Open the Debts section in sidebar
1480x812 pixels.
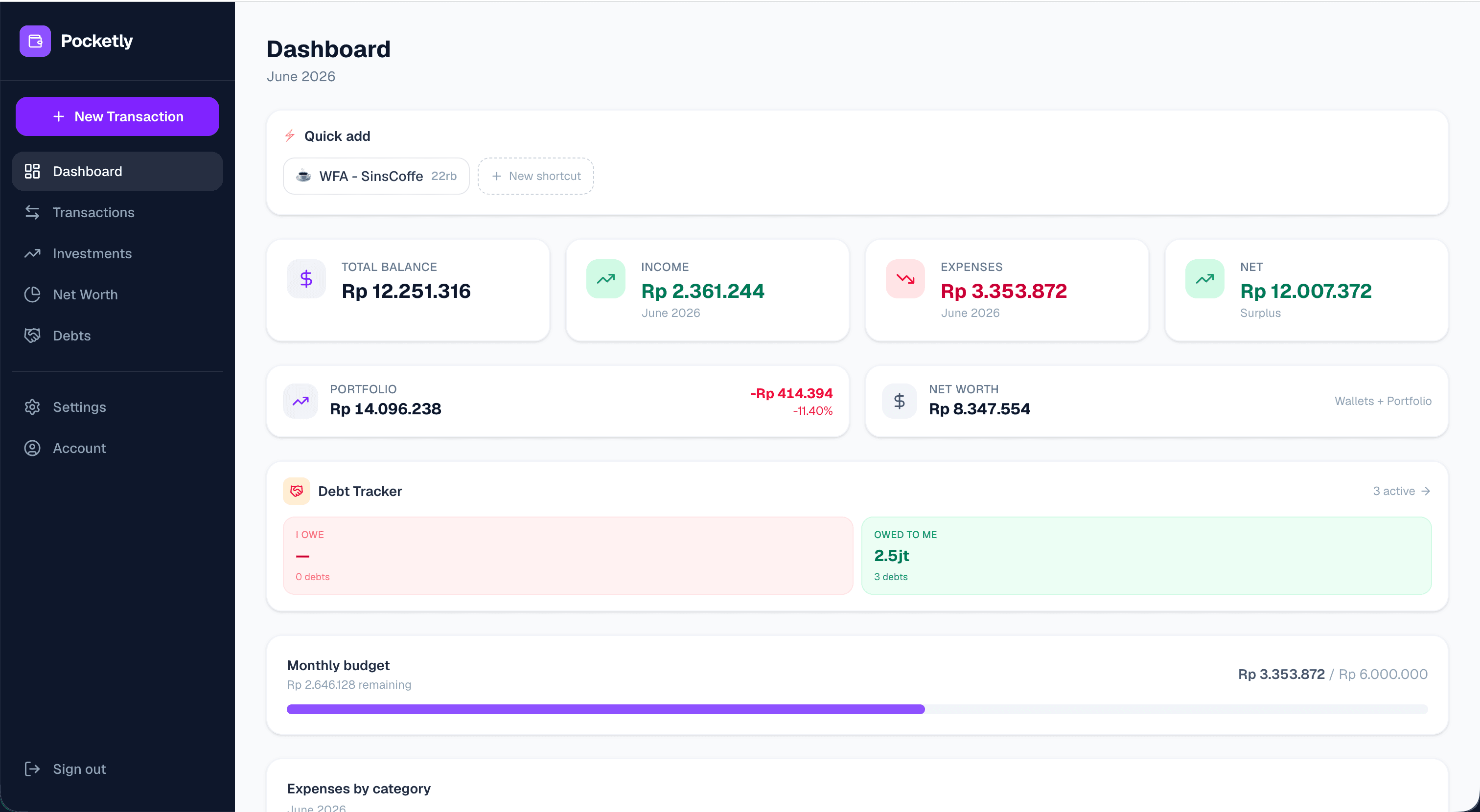click(117, 336)
